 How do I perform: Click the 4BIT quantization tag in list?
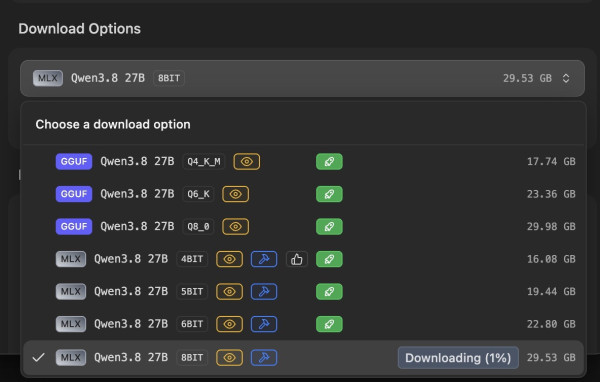[192, 259]
